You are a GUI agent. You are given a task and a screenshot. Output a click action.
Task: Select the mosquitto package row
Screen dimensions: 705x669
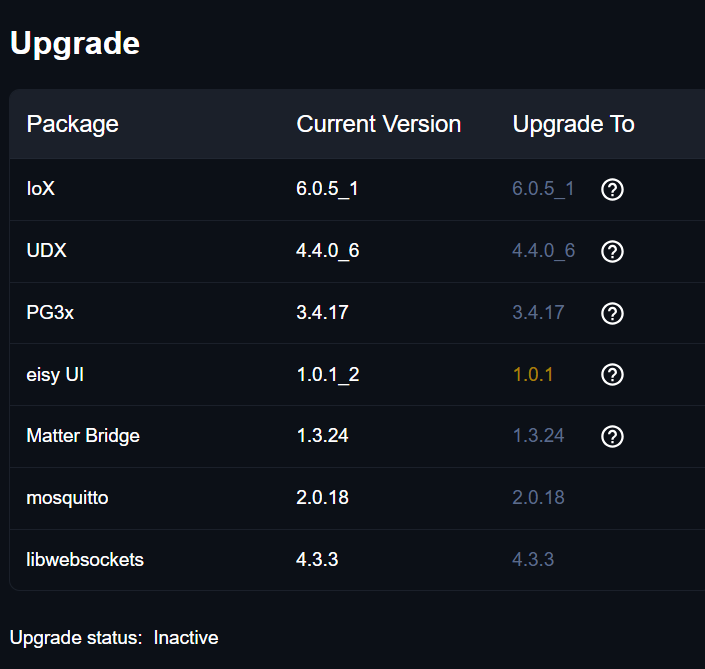point(67,498)
